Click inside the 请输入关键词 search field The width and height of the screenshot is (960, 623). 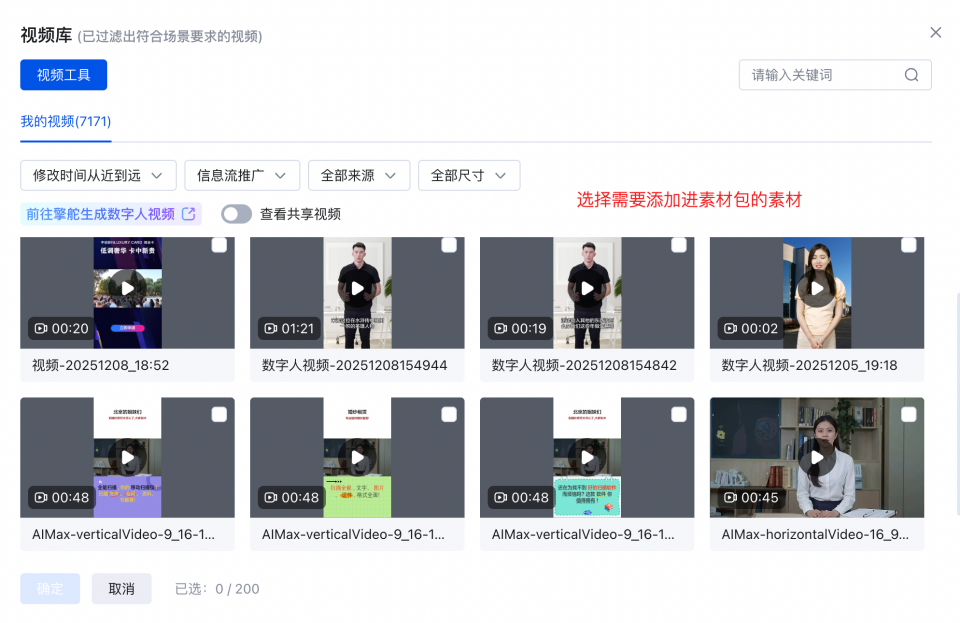pyautogui.click(x=820, y=74)
